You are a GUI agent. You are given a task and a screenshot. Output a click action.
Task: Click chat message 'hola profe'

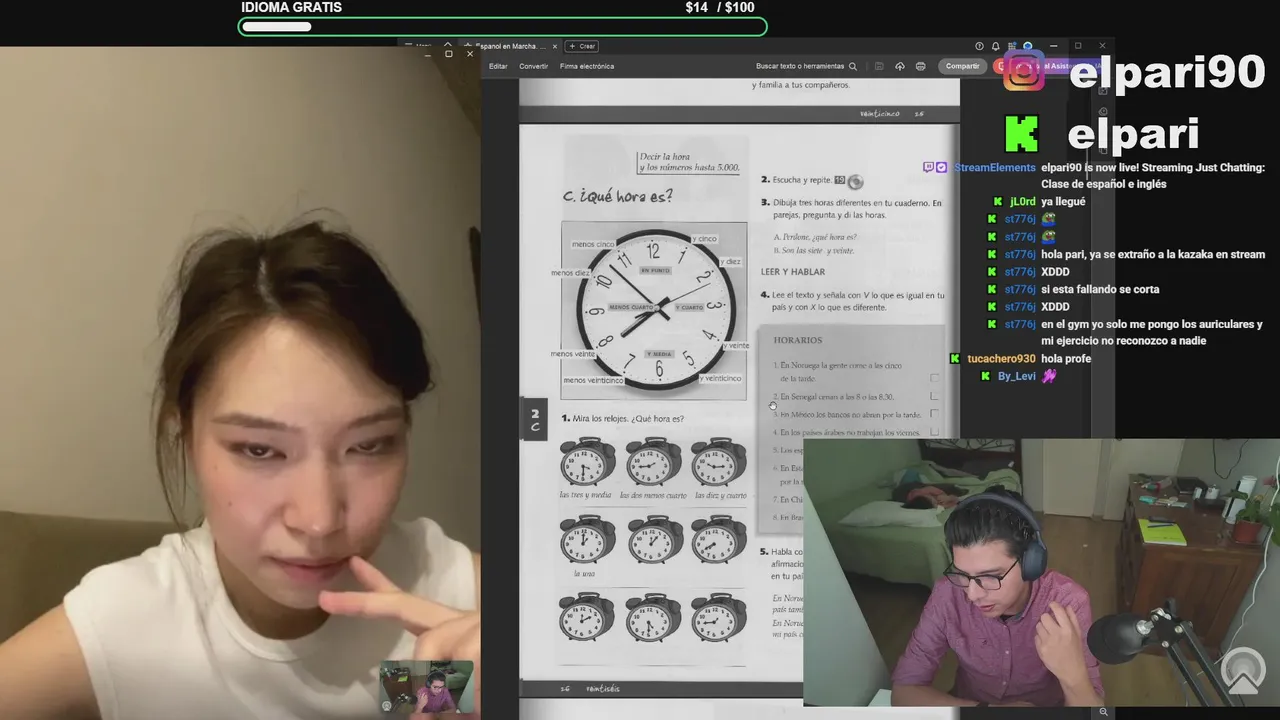coord(1066,359)
